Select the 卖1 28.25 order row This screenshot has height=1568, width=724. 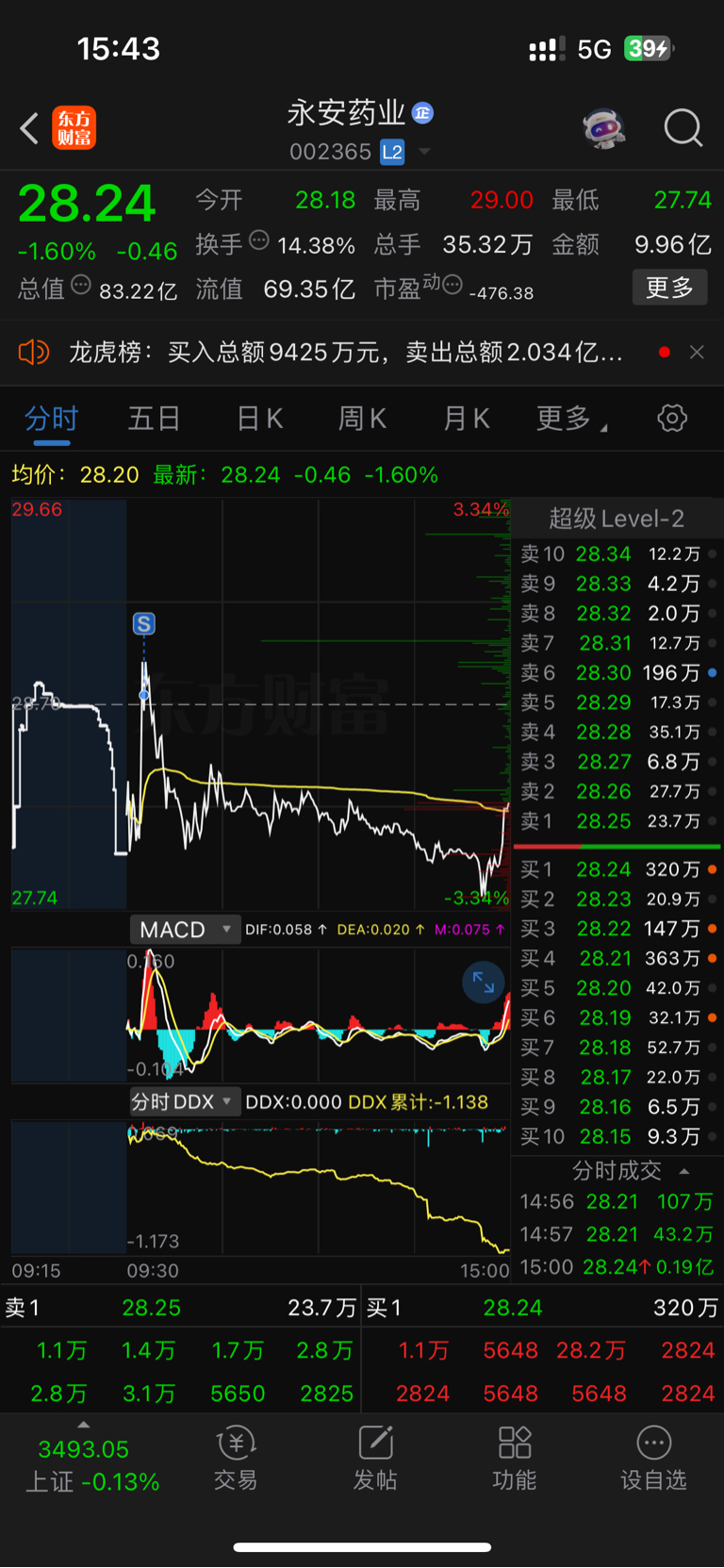(617, 821)
